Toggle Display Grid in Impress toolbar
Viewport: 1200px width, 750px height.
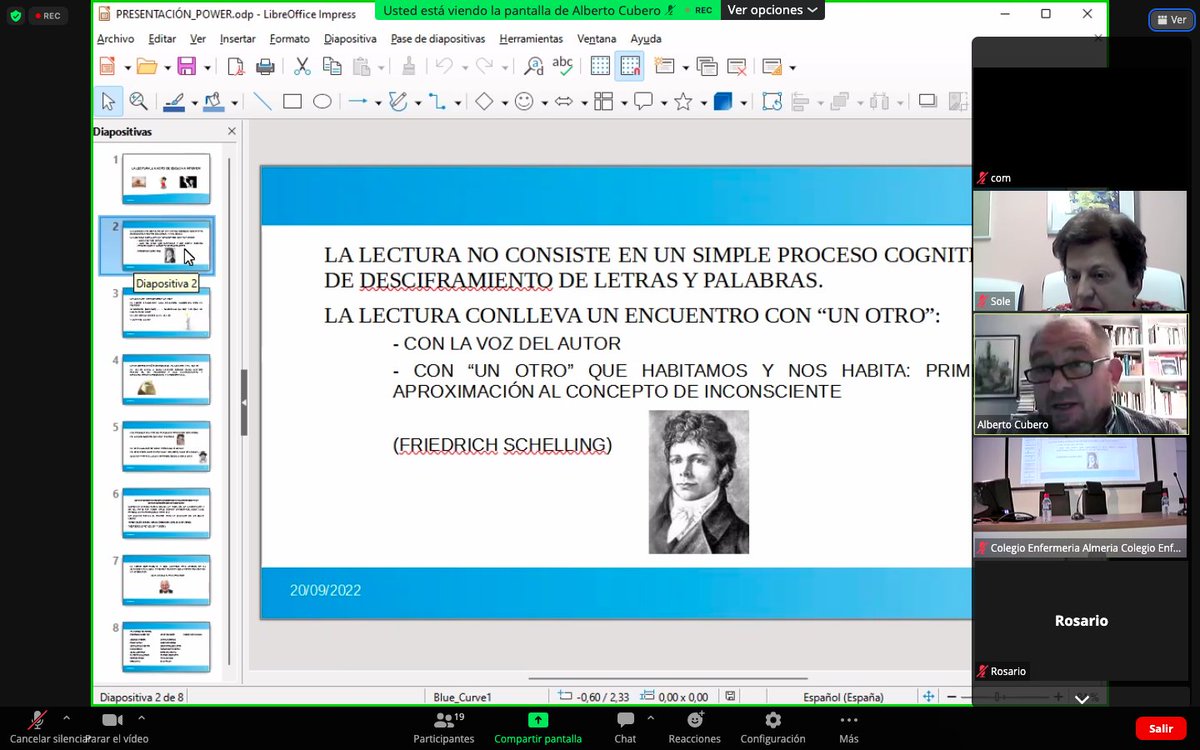click(600, 67)
